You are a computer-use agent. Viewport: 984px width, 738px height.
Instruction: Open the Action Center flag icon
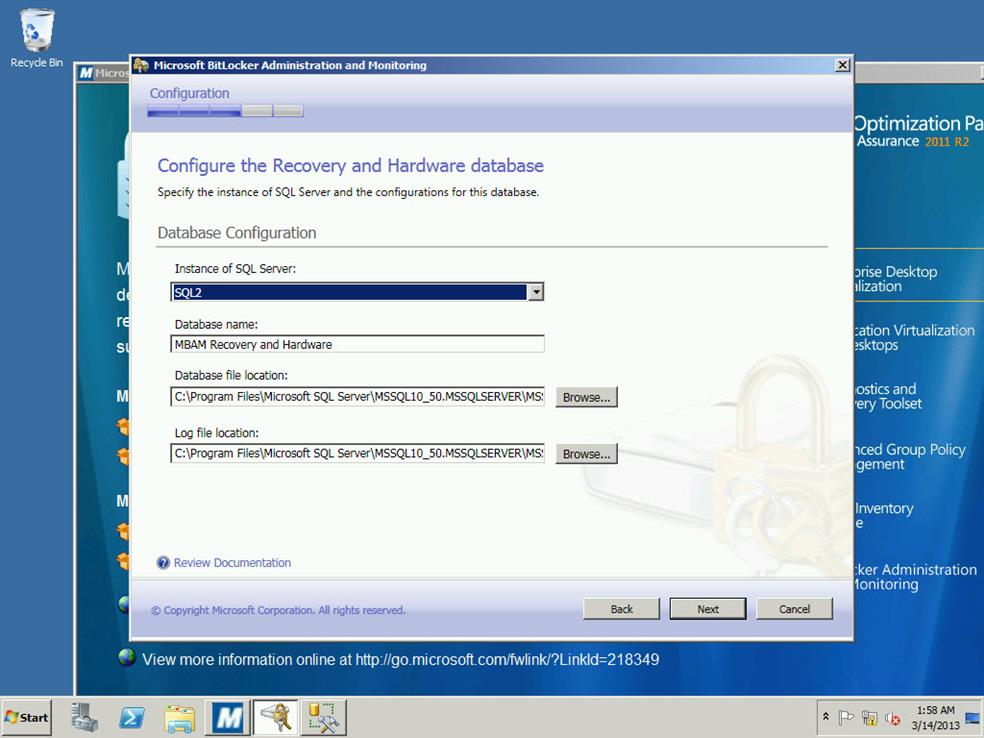pyautogui.click(x=846, y=717)
